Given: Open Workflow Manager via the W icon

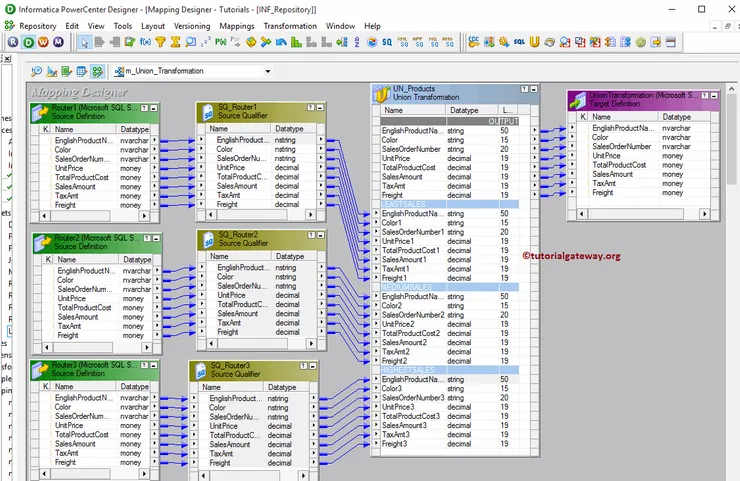Looking at the screenshot, I should 43,42.
